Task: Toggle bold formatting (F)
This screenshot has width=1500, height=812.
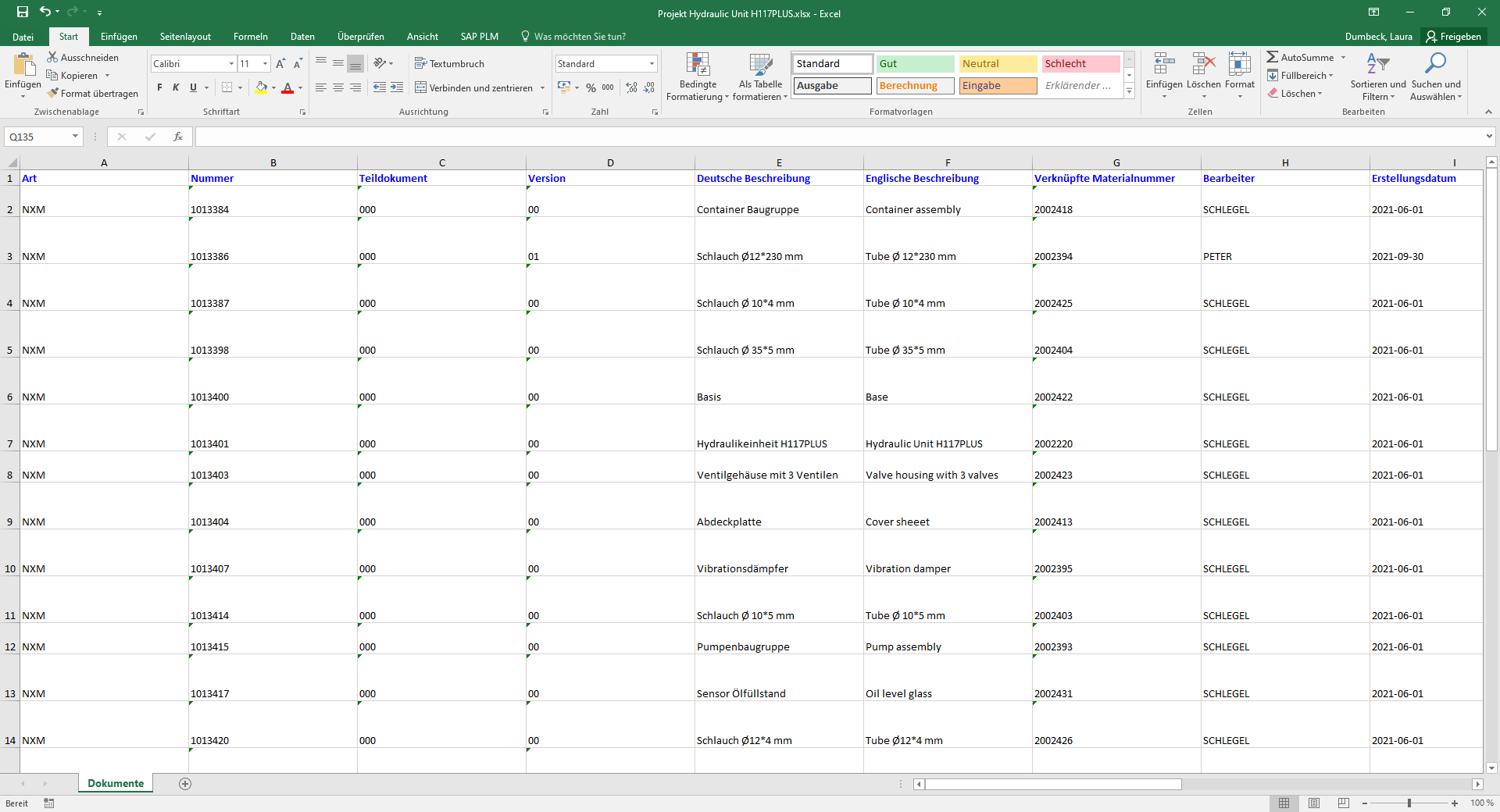Action: pyautogui.click(x=159, y=87)
